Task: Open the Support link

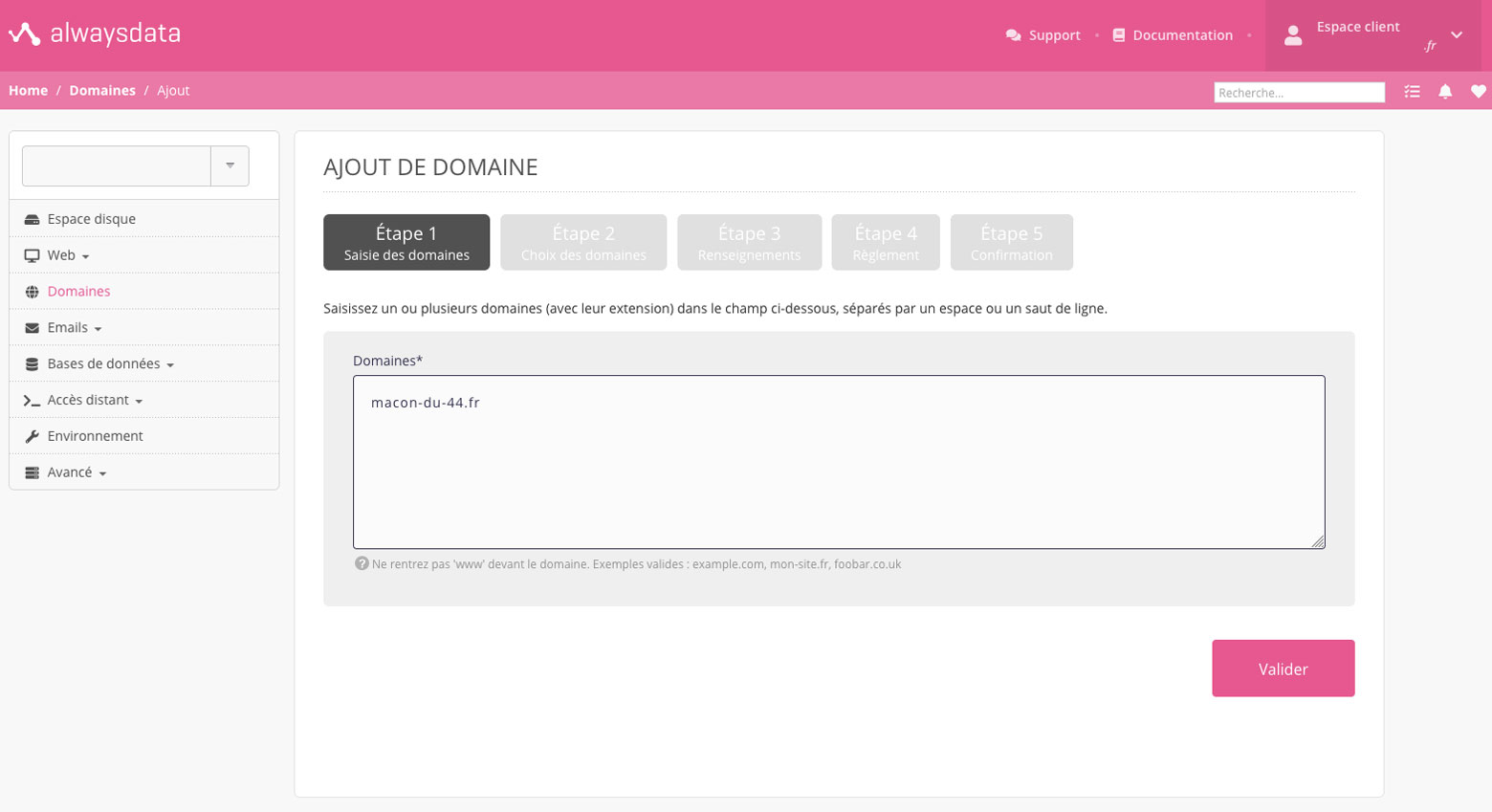Action: [x=1054, y=35]
